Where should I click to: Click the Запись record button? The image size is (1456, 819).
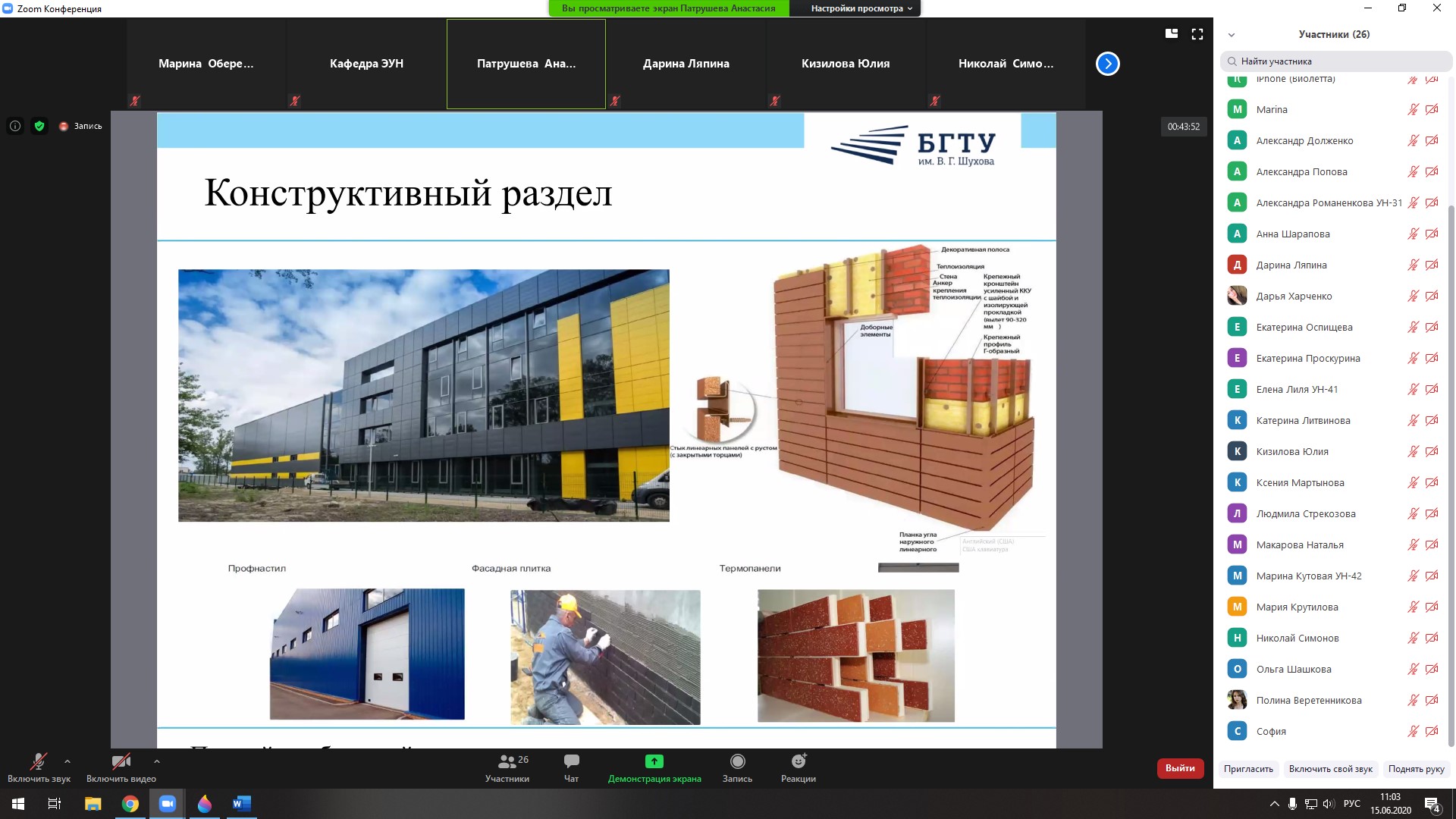[737, 767]
